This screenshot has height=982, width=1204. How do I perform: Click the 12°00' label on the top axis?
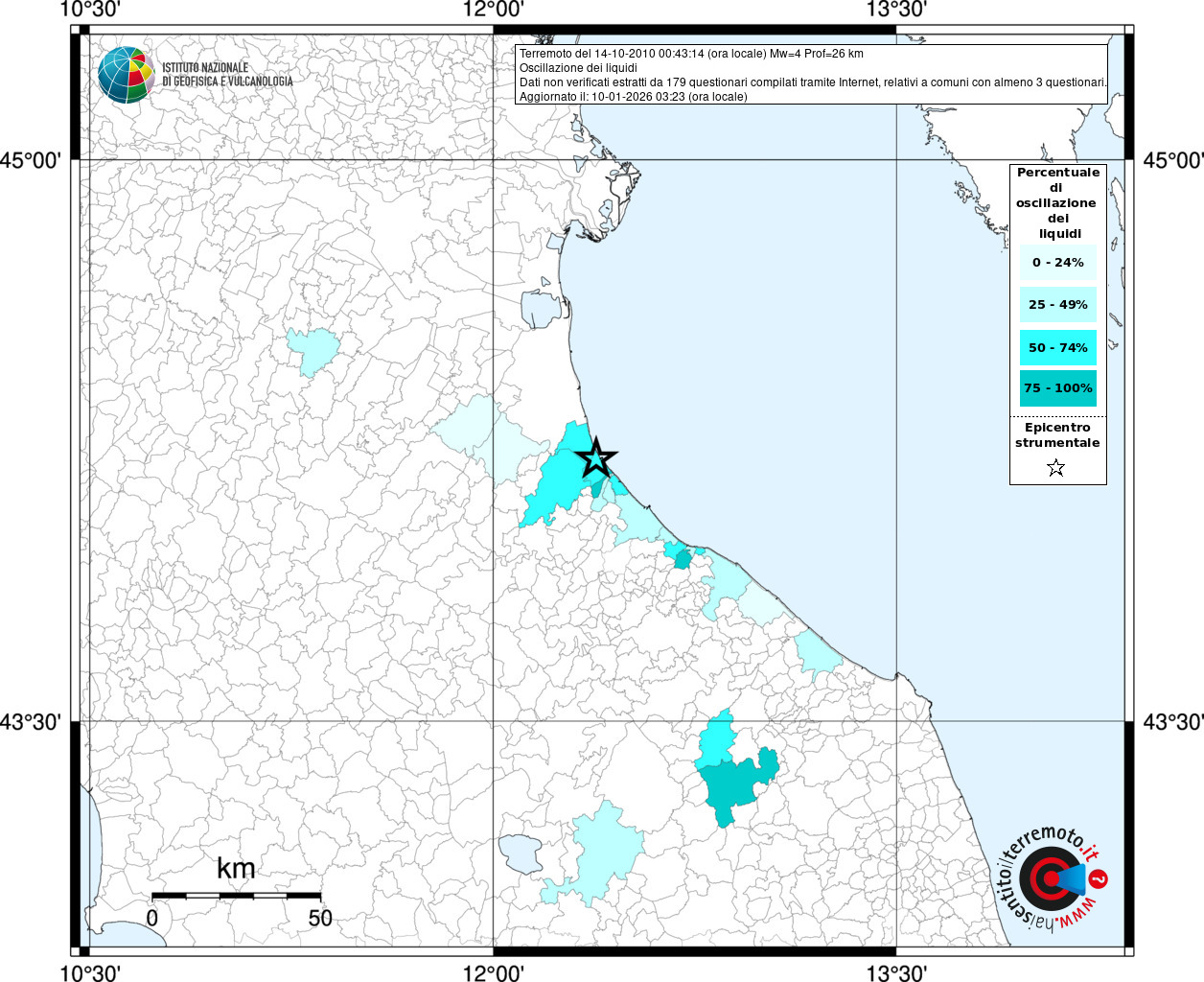click(493, 11)
